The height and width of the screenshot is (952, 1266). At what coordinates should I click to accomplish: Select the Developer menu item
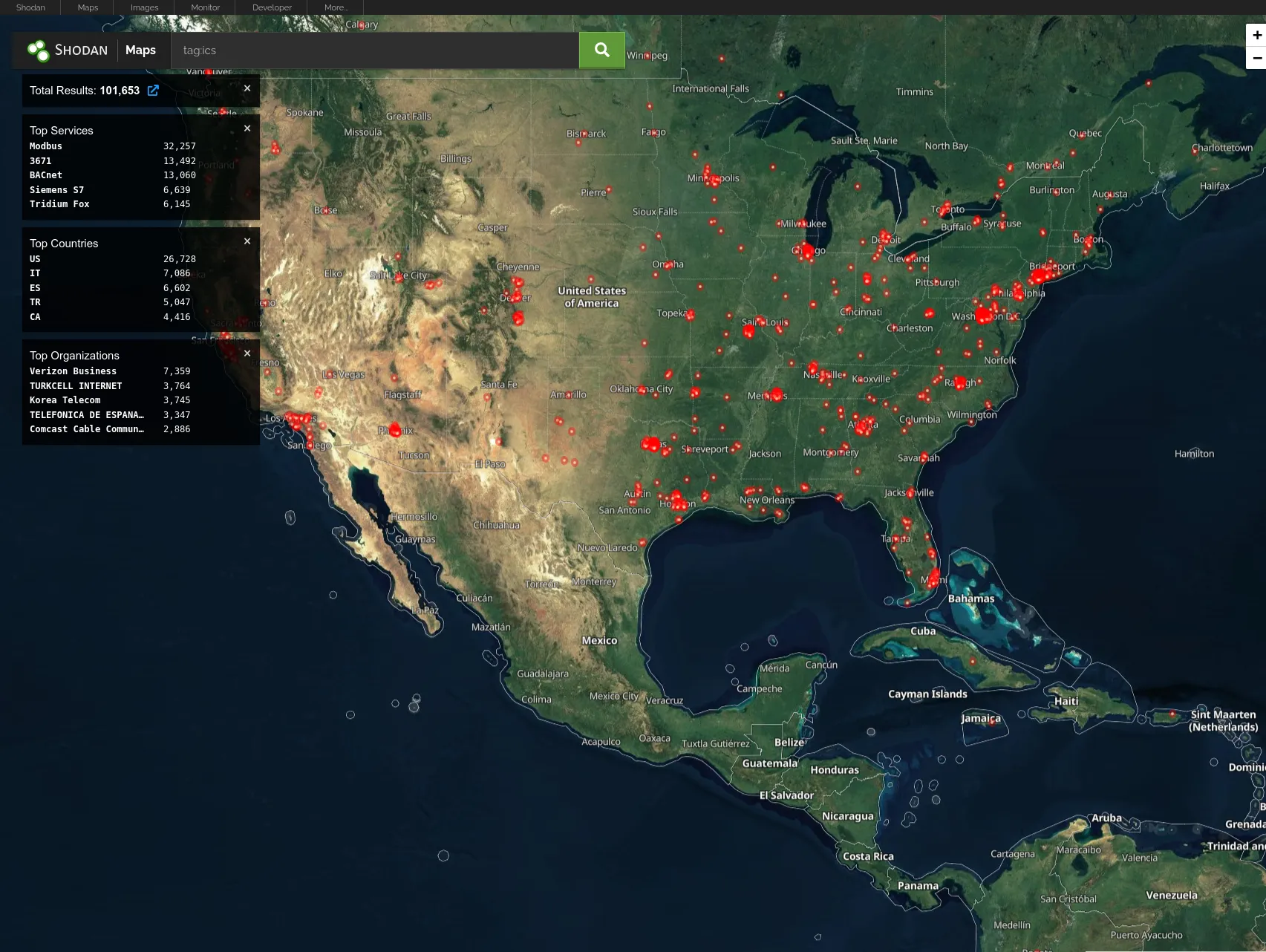[x=270, y=7]
